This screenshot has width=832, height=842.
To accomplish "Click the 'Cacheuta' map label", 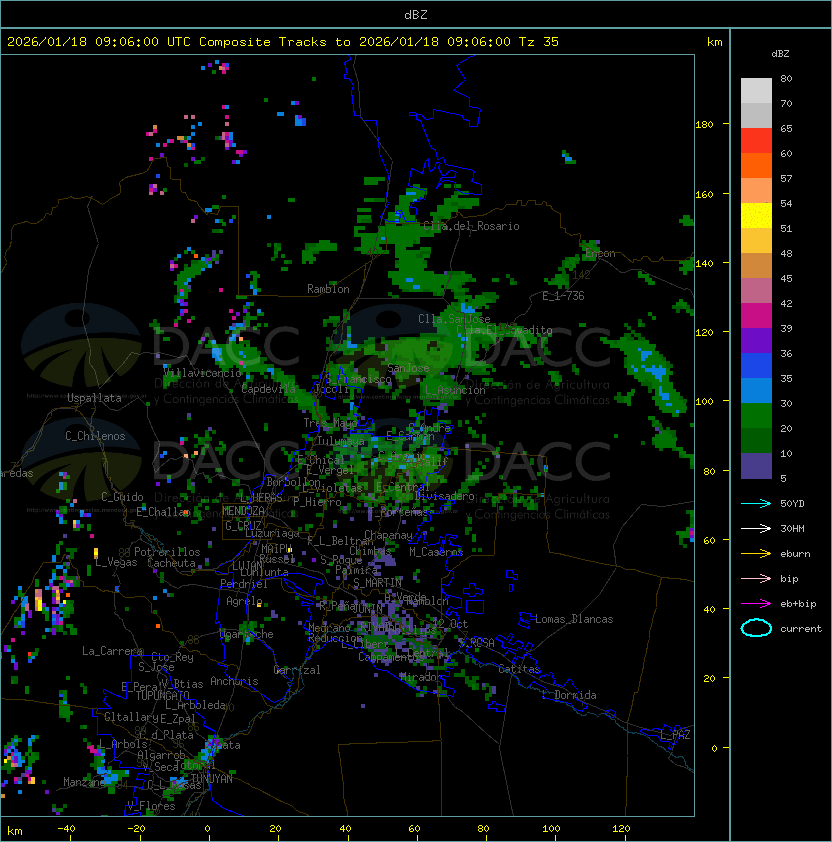I will (171, 563).
